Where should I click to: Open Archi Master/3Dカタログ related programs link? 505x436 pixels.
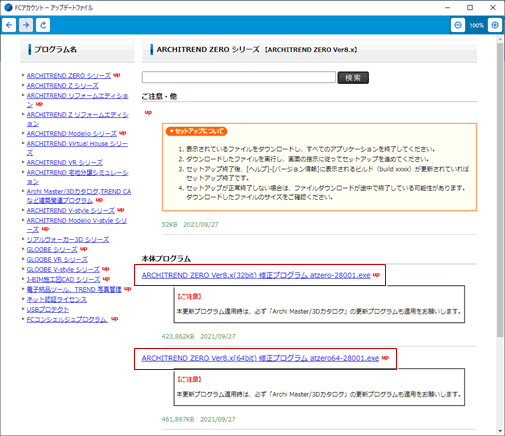pos(79,196)
